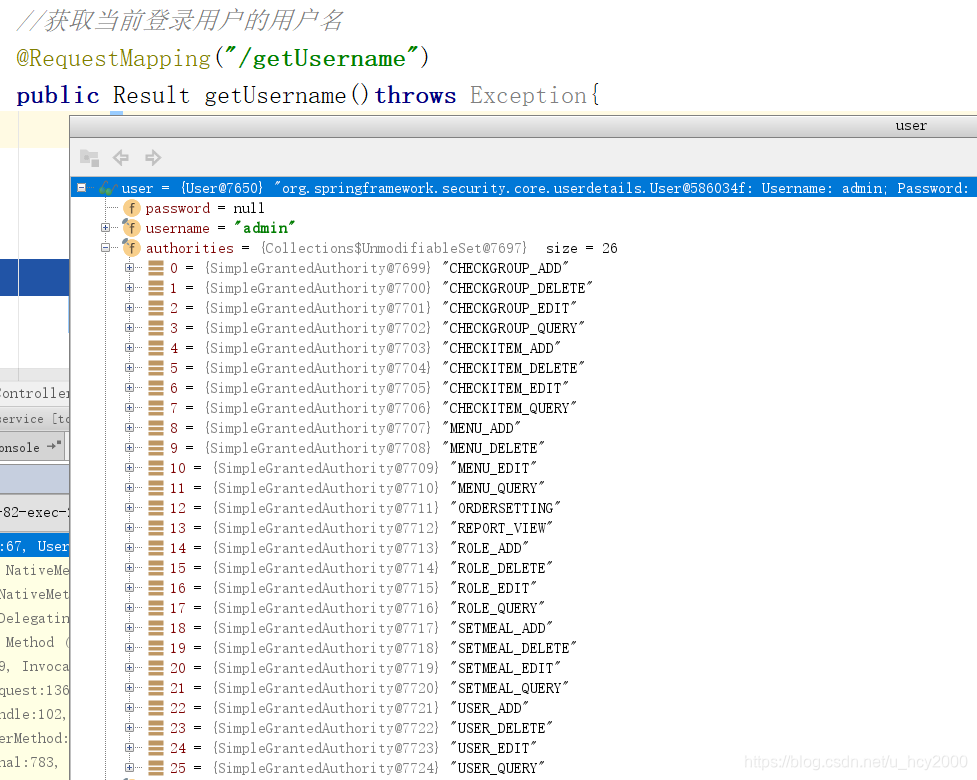The image size is (977, 780).
Task: Click the list element icon for index 17
Action: point(156,607)
